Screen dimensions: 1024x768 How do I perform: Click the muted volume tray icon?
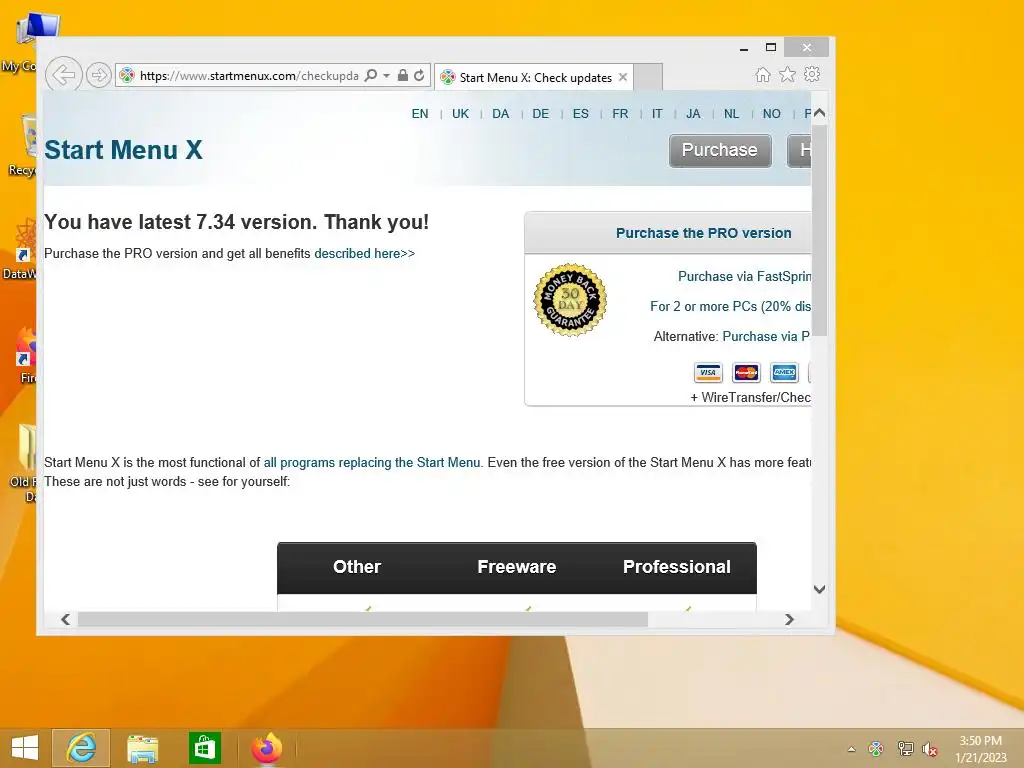tap(930, 748)
